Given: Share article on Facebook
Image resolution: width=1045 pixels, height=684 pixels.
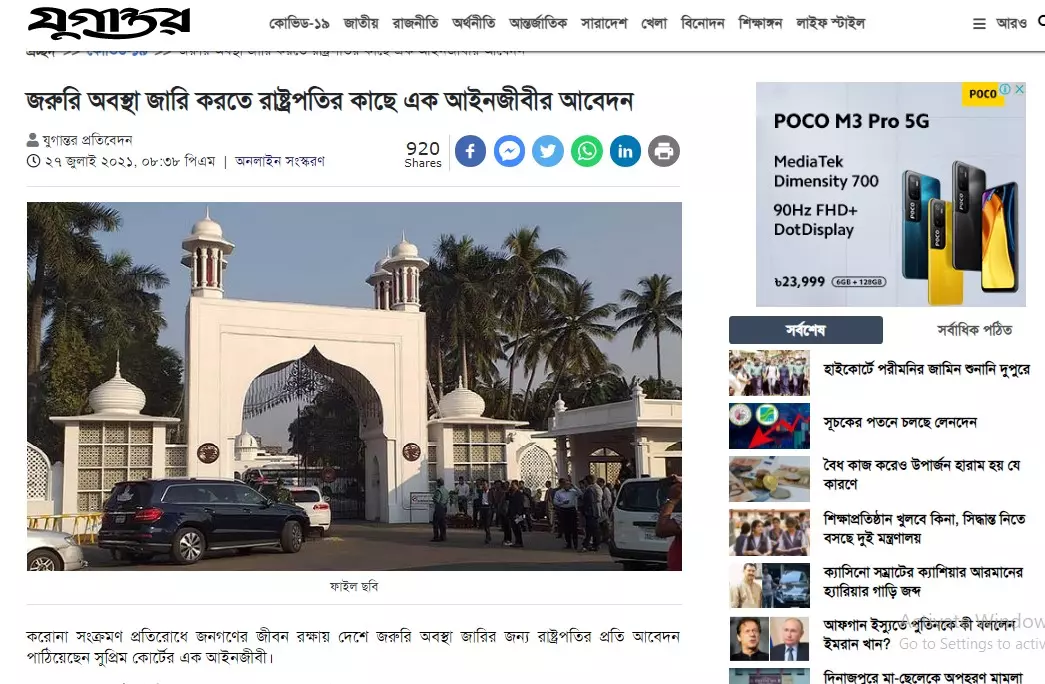Looking at the screenshot, I should click(471, 151).
